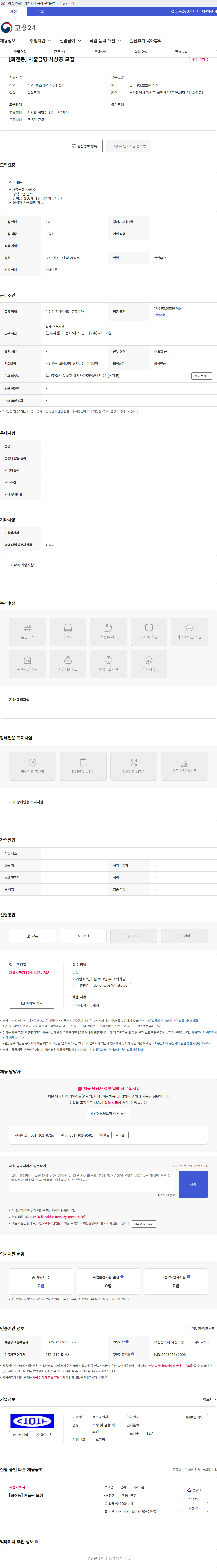Image resolution: width=217 pixels, height=1568 pixels.
Task: Focus the 채용 담당자에게 질문하기 text box
Action: tap(92, 1181)
